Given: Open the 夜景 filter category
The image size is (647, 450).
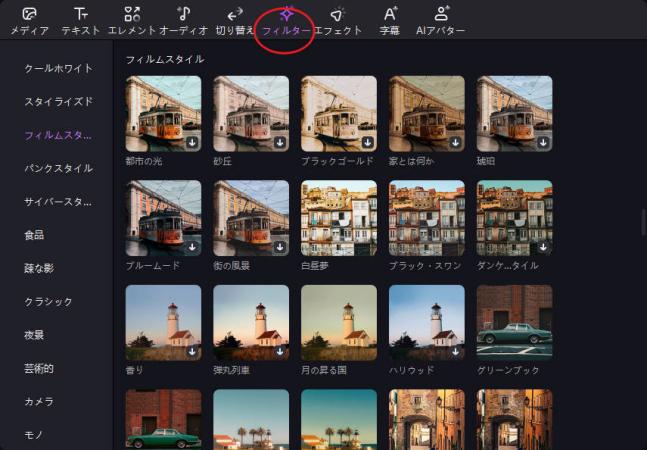Looking at the screenshot, I should [x=34, y=335].
